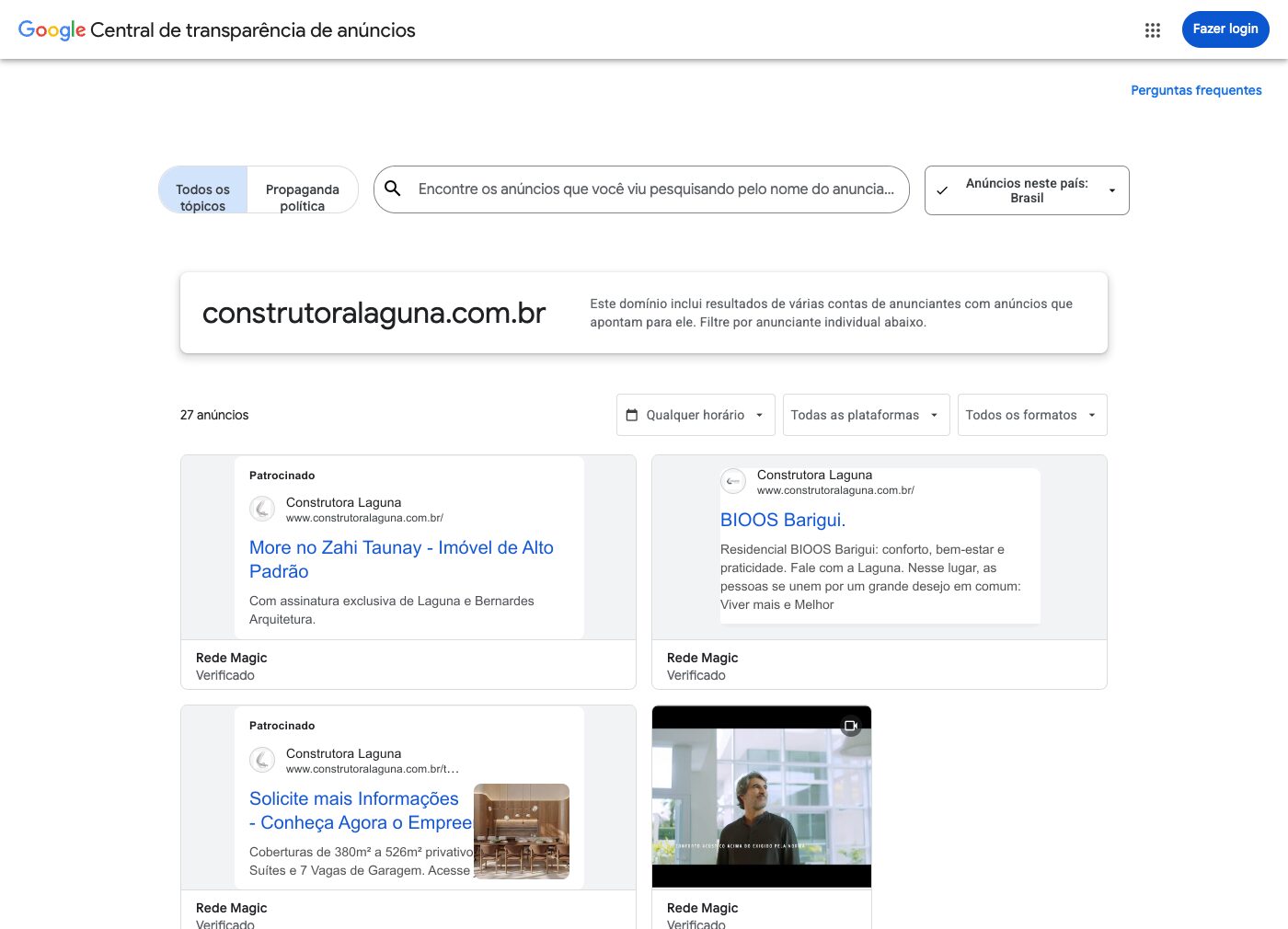Click the Fazer login button

[x=1225, y=29]
